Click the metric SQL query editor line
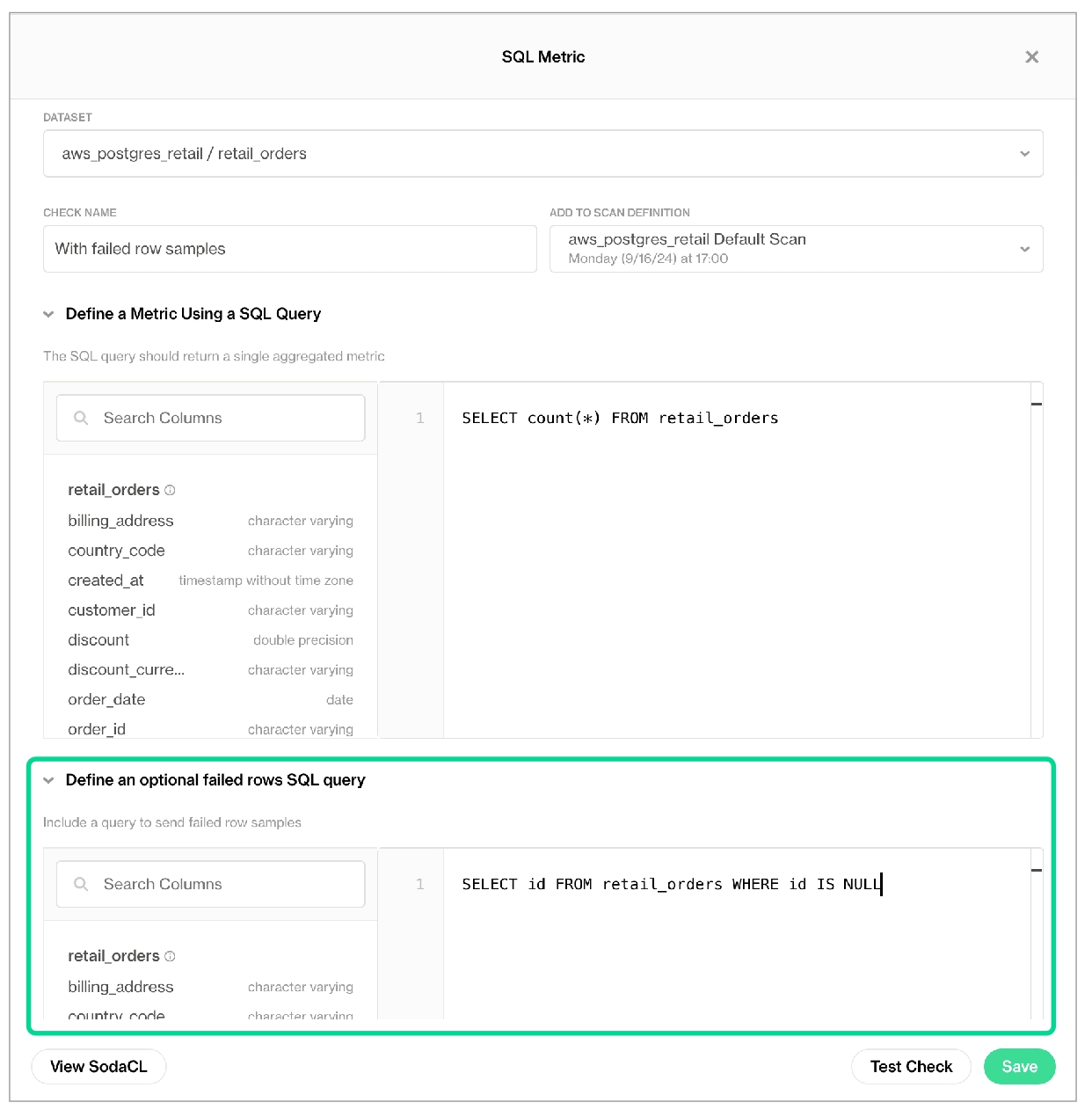The height and width of the screenshot is (1117, 1092). click(620, 418)
